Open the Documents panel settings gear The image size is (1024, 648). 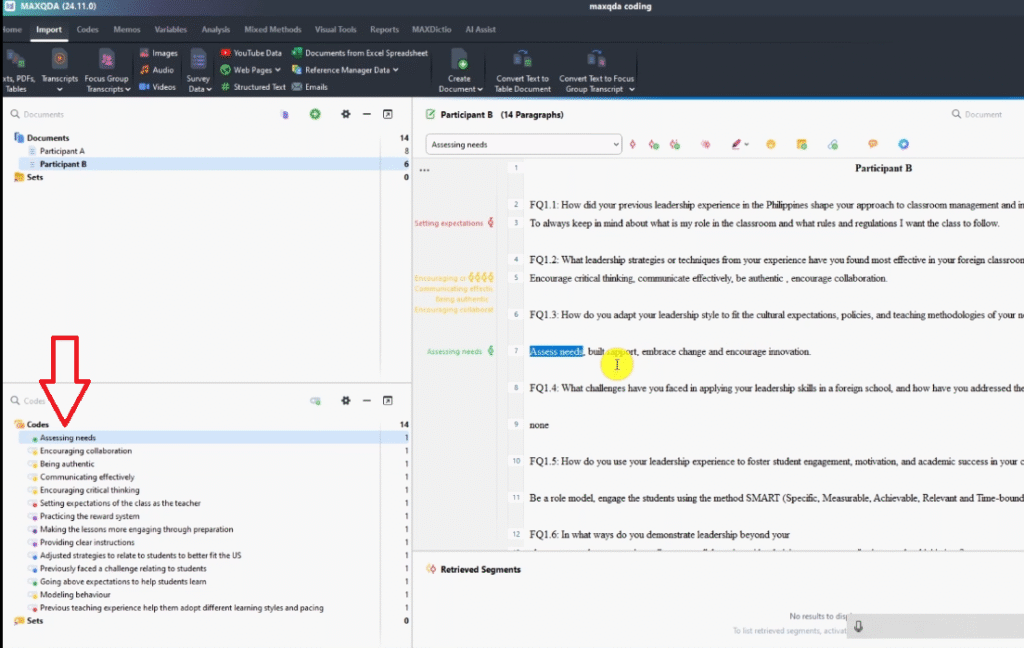(x=346, y=115)
